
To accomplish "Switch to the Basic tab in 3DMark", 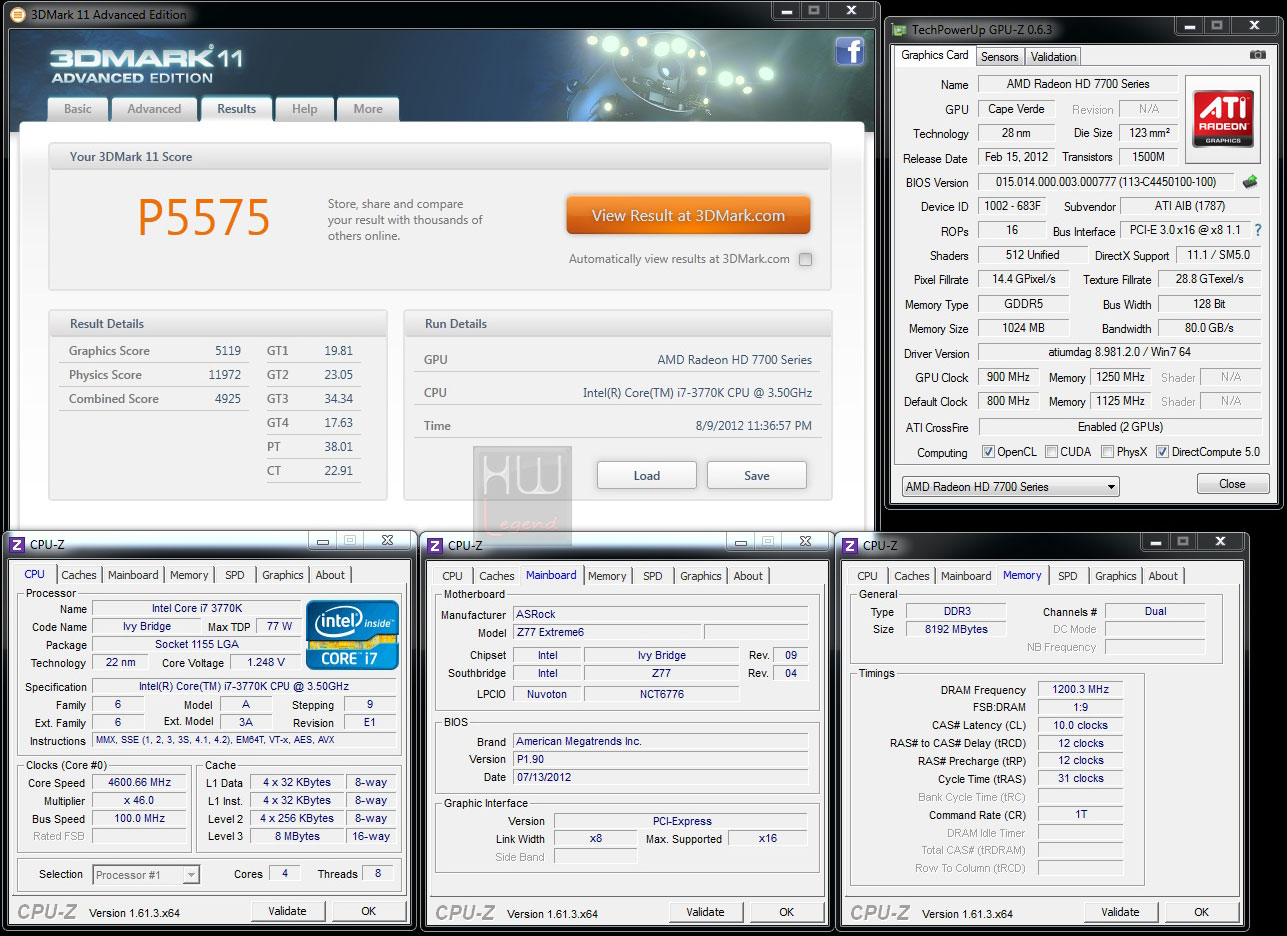I will pos(78,109).
